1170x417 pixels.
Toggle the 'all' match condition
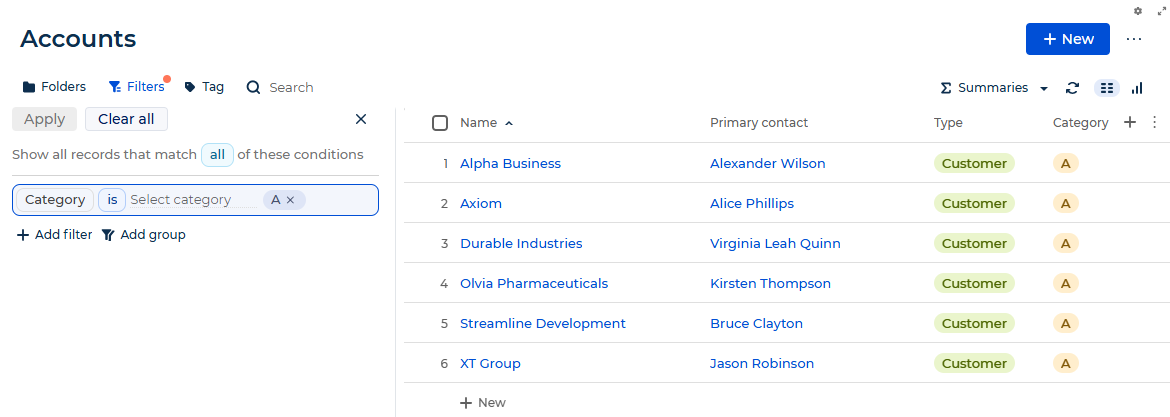coord(217,155)
